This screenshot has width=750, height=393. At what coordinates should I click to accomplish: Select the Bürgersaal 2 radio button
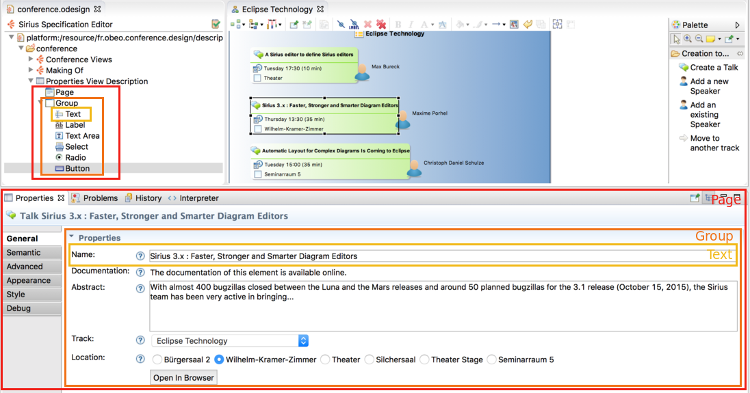pos(157,360)
